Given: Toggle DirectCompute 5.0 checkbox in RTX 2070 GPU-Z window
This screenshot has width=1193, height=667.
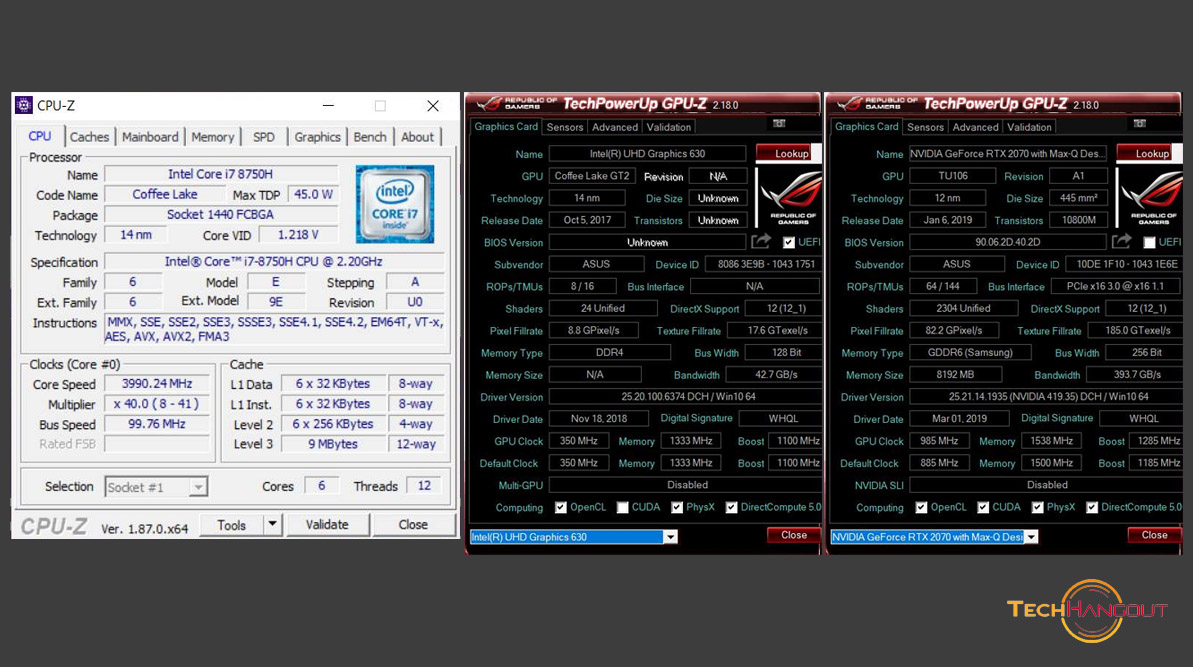Looking at the screenshot, I should pos(1092,507).
